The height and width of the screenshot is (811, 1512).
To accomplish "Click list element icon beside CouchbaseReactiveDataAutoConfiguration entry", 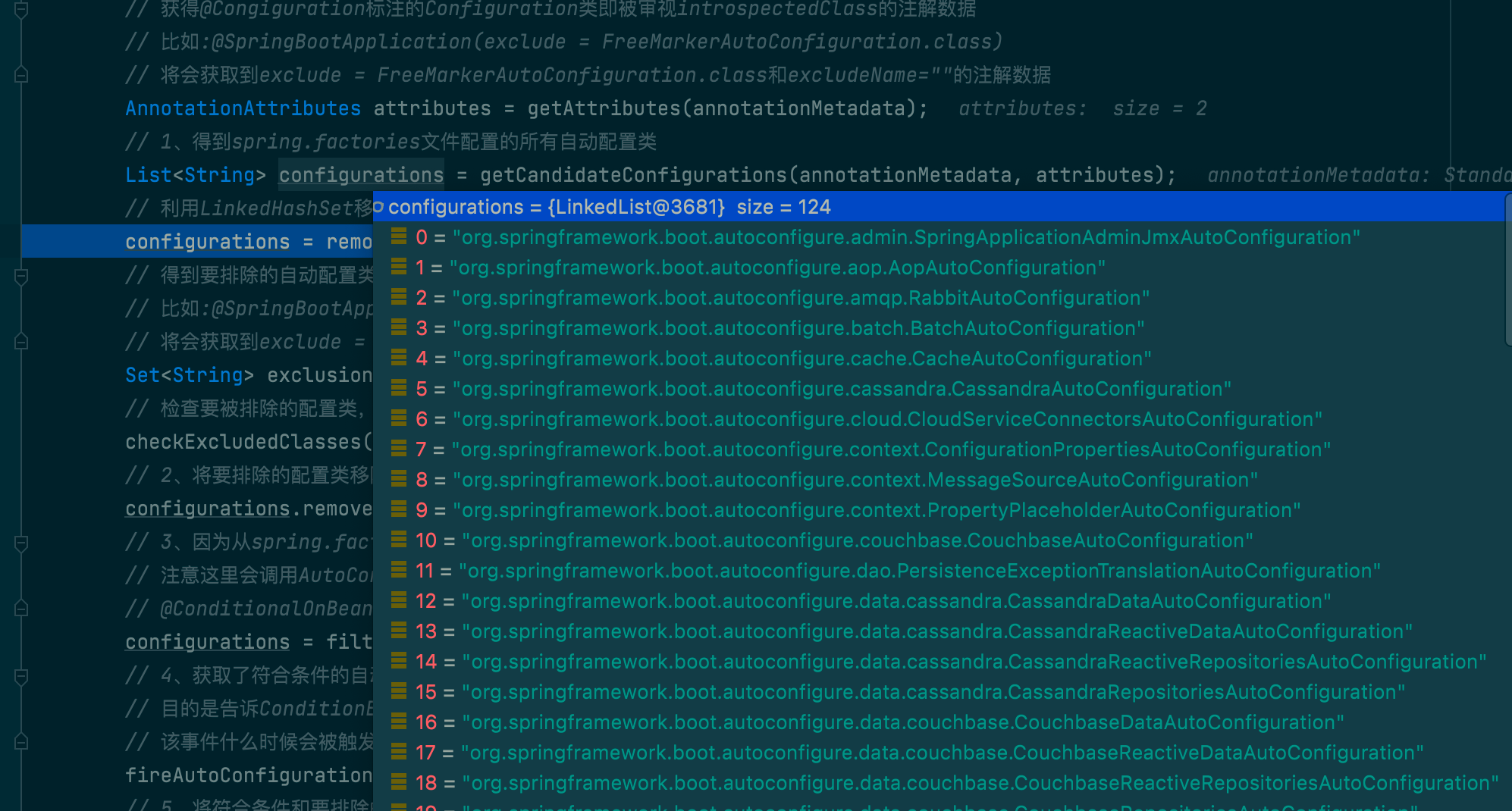I will (x=399, y=752).
